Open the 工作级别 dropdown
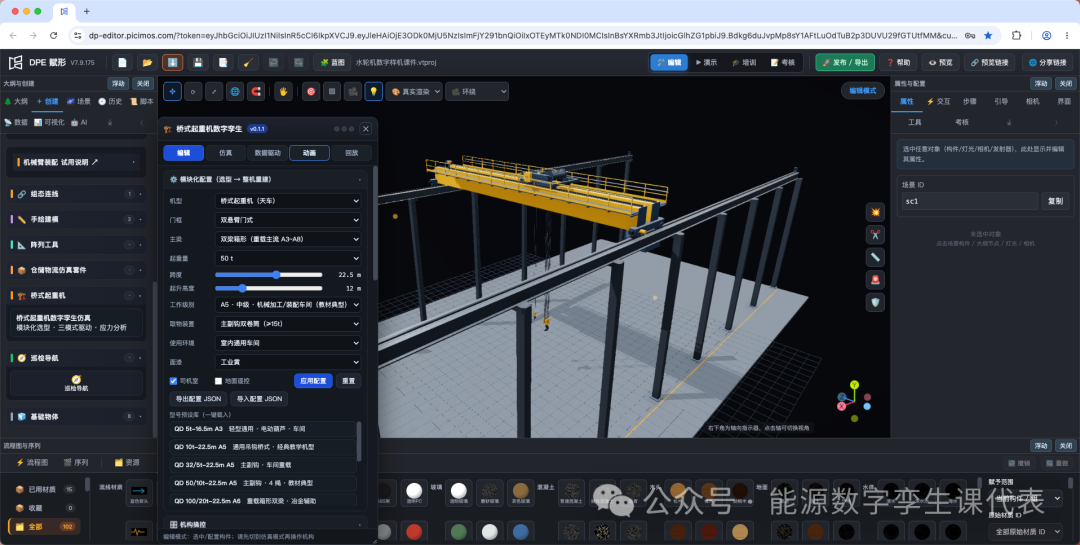This screenshot has width=1080, height=545. point(288,304)
